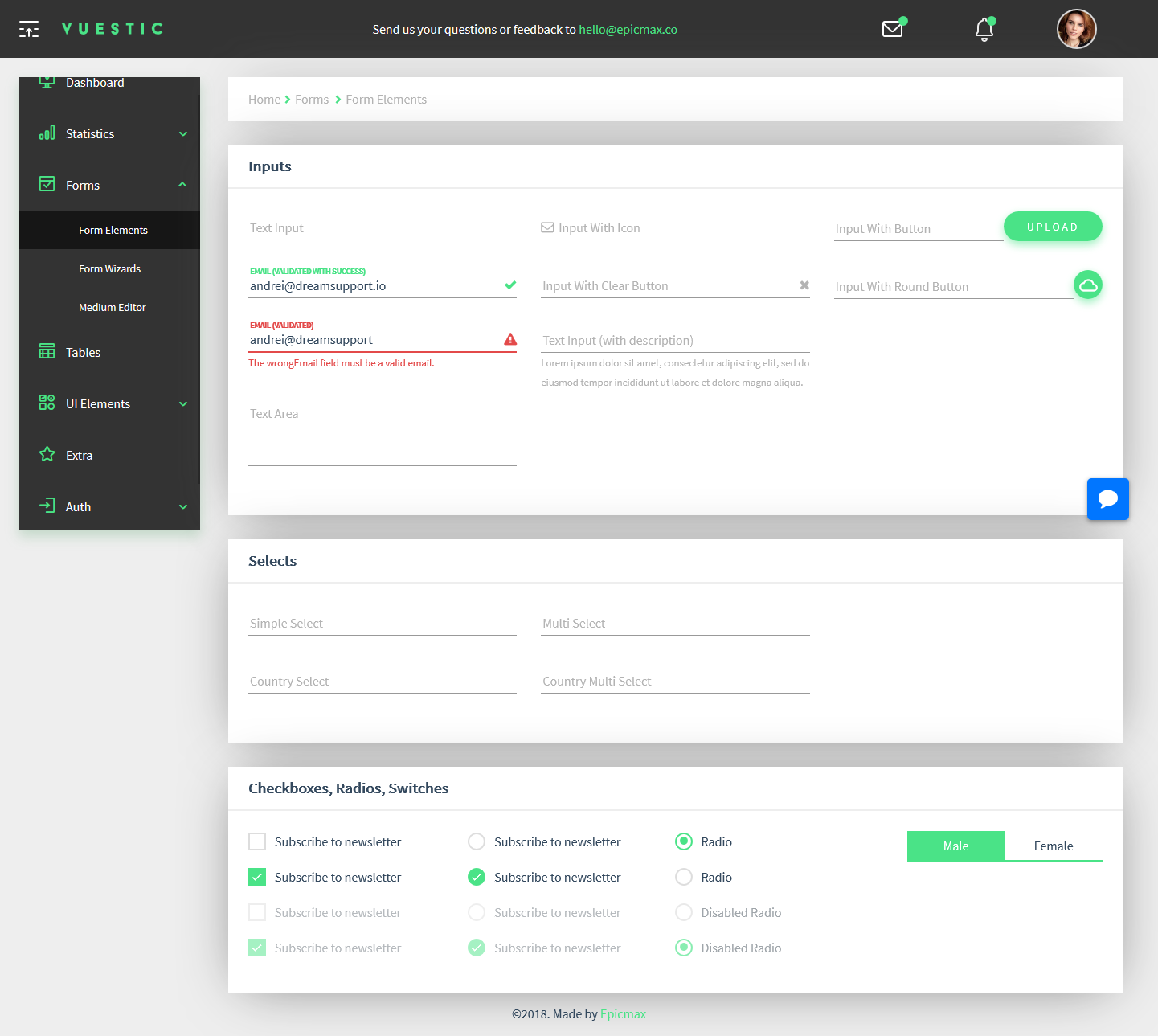Open the Epicmax footer link
This screenshot has width=1158, height=1036.
[x=623, y=1013]
